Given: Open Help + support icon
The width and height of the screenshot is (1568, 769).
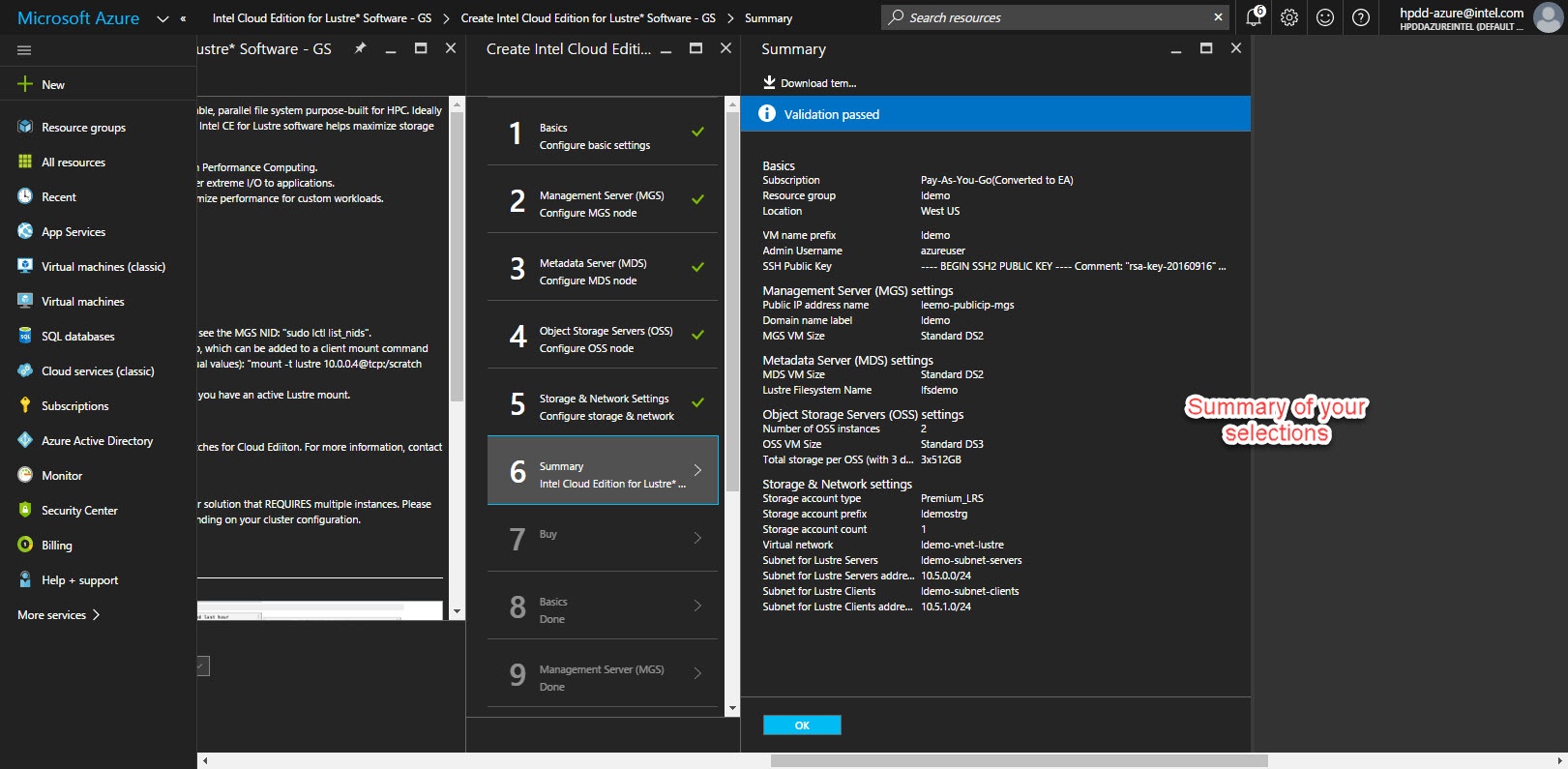Looking at the screenshot, I should click(25, 579).
